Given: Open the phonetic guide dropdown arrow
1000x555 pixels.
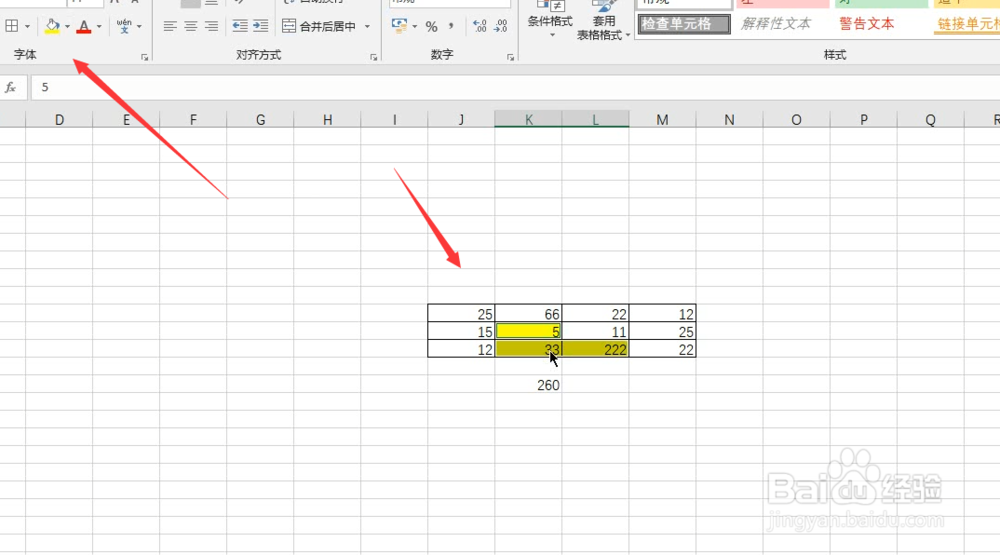Looking at the screenshot, I should [140, 27].
